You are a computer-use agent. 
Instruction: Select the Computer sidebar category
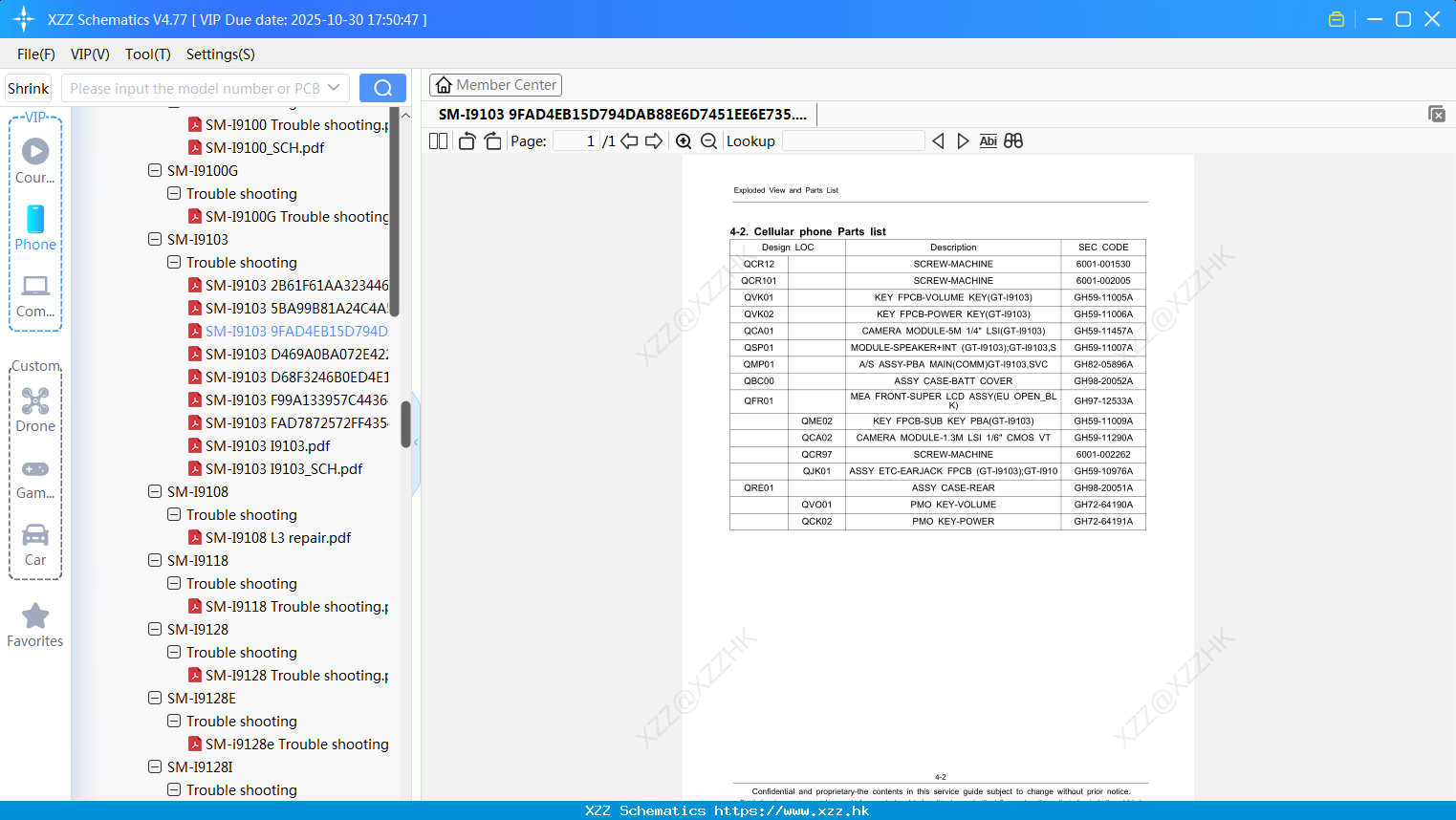[x=35, y=295]
